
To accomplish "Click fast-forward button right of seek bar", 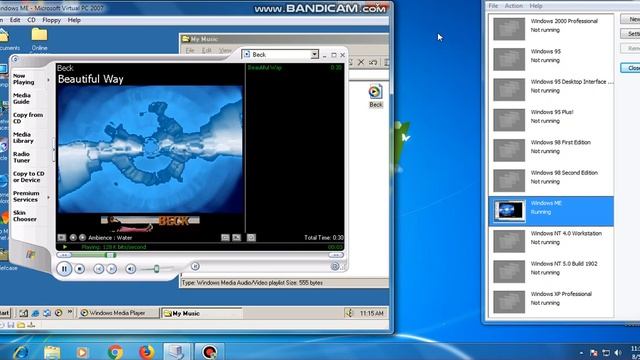I will [336, 255].
